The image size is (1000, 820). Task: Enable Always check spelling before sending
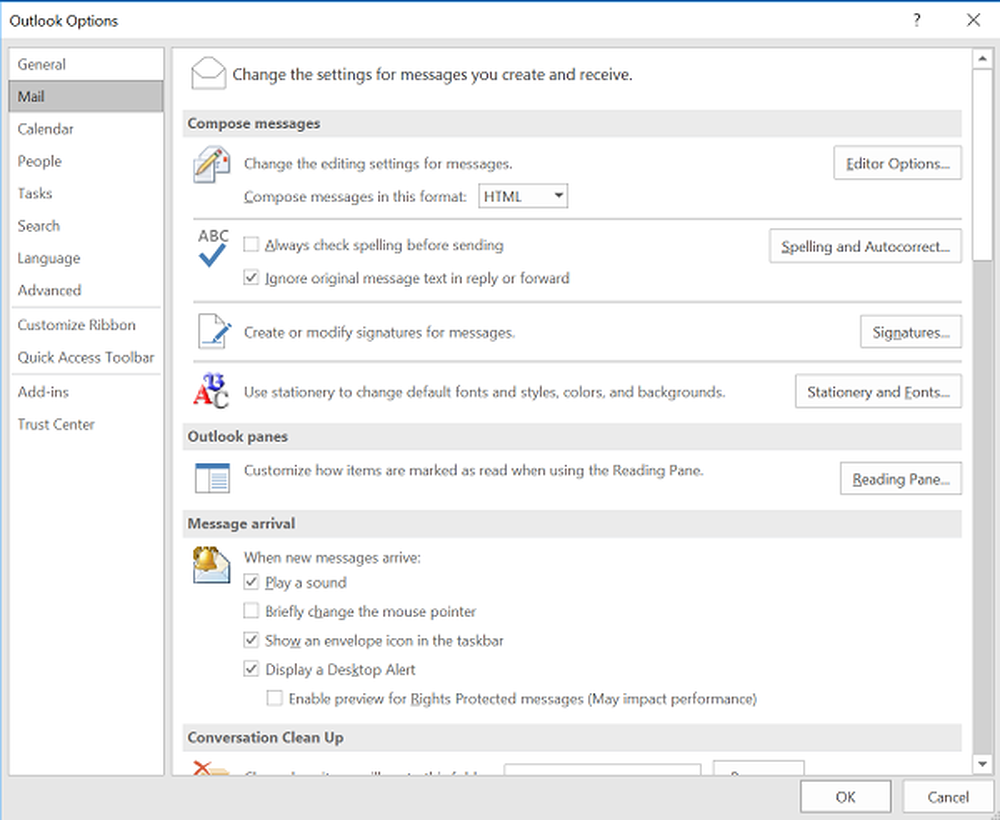click(251, 245)
